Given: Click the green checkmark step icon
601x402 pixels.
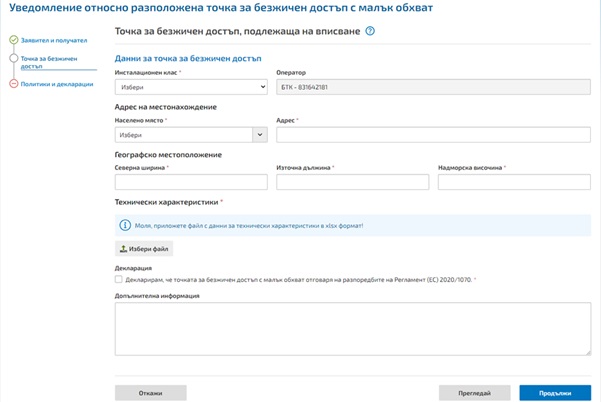Looking at the screenshot, I should [x=14, y=40].
